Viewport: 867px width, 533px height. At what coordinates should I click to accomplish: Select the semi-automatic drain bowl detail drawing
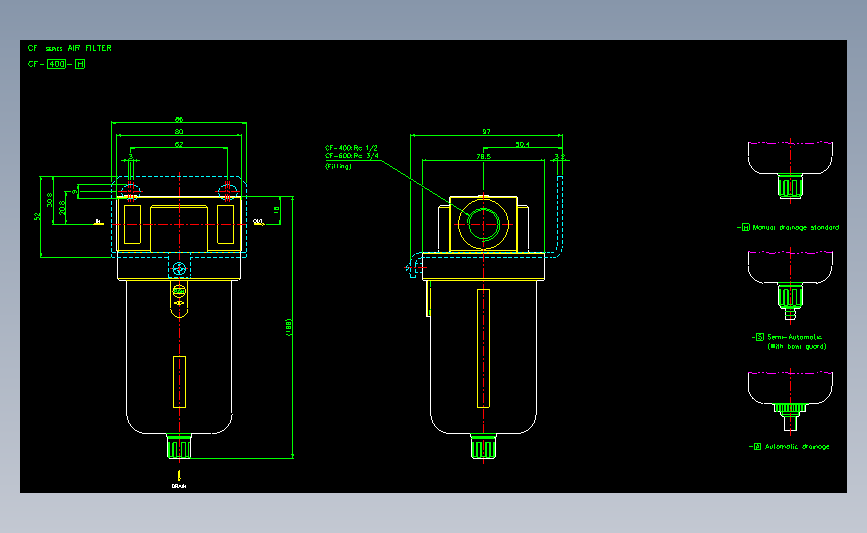[790, 285]
